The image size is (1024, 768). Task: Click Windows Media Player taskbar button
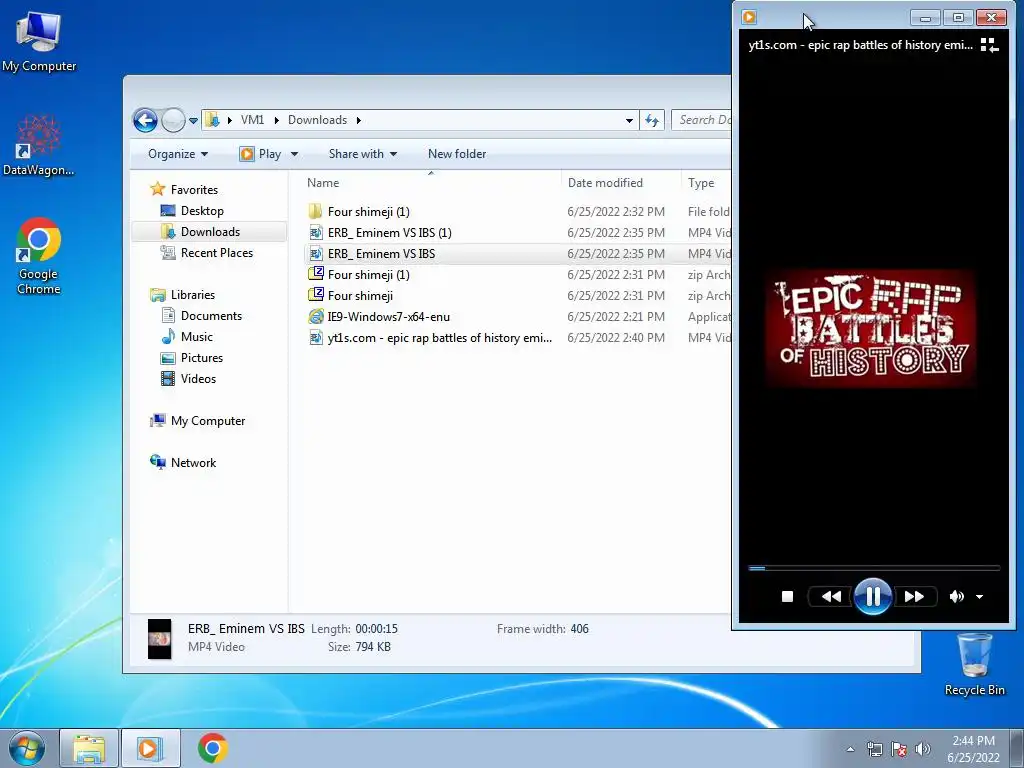pyautogui.click(x=150, y=748)
